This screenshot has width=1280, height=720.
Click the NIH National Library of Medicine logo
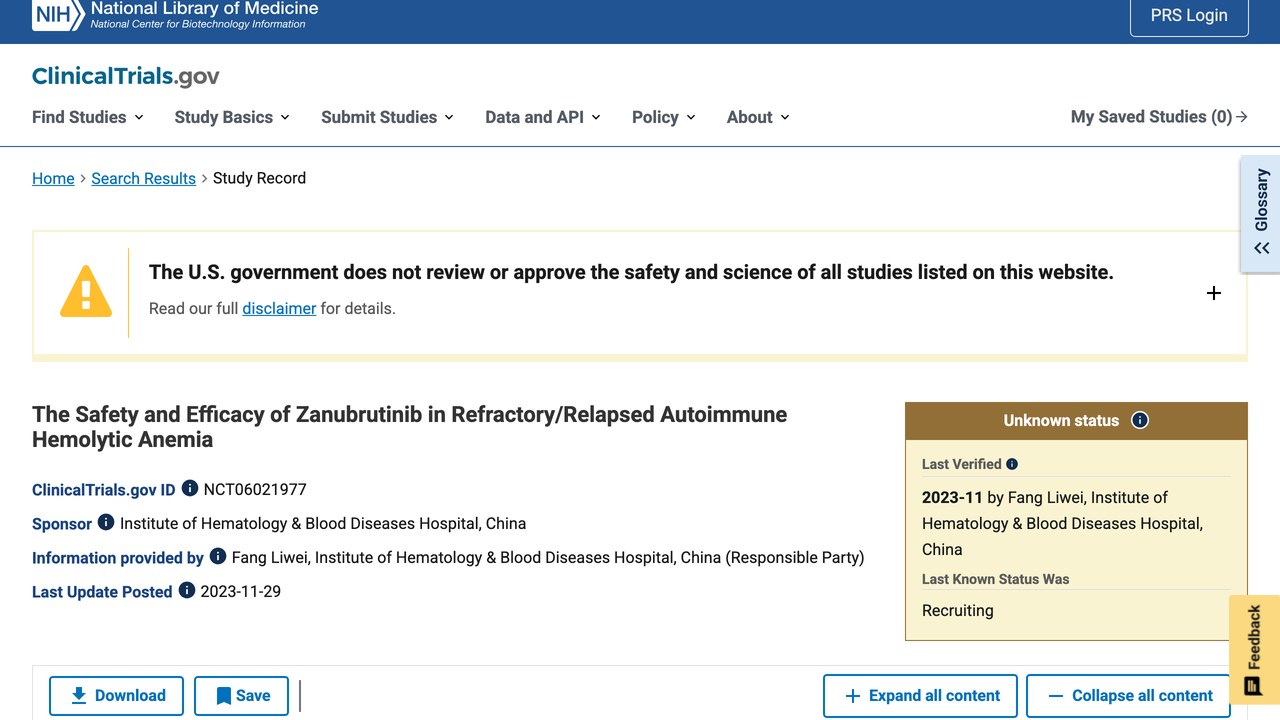(x=175, y=15)
